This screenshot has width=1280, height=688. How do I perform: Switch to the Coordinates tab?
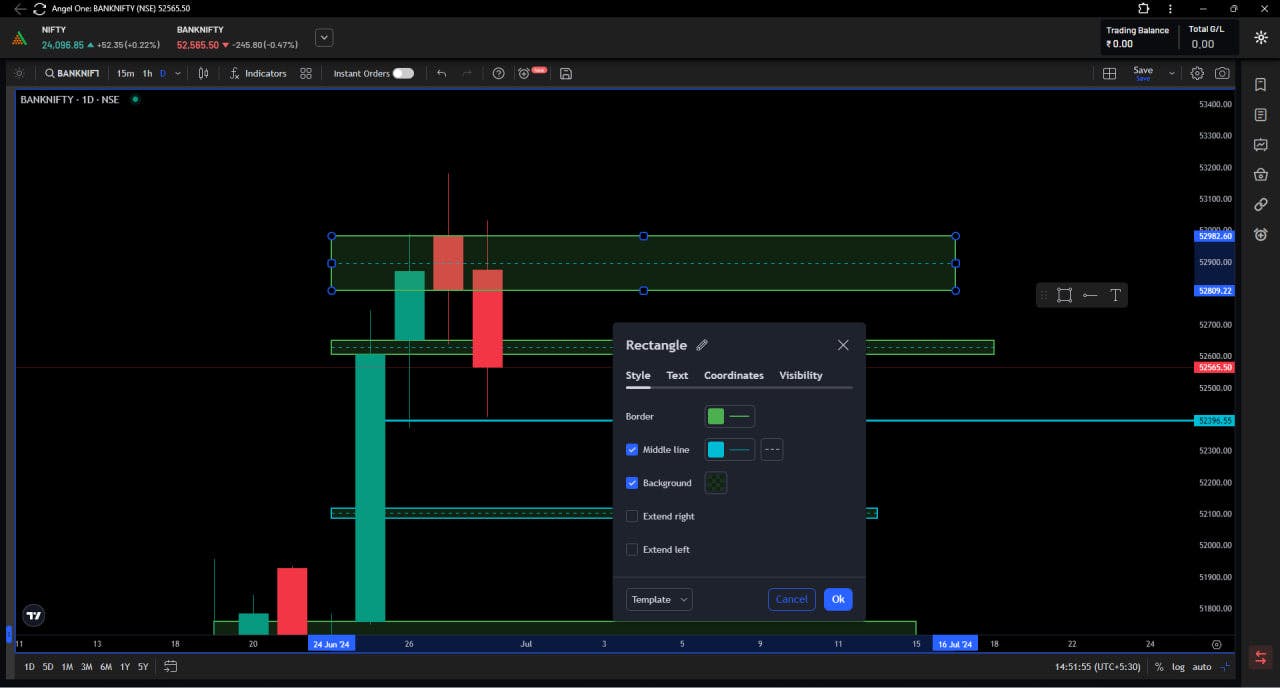click(733, 375)
